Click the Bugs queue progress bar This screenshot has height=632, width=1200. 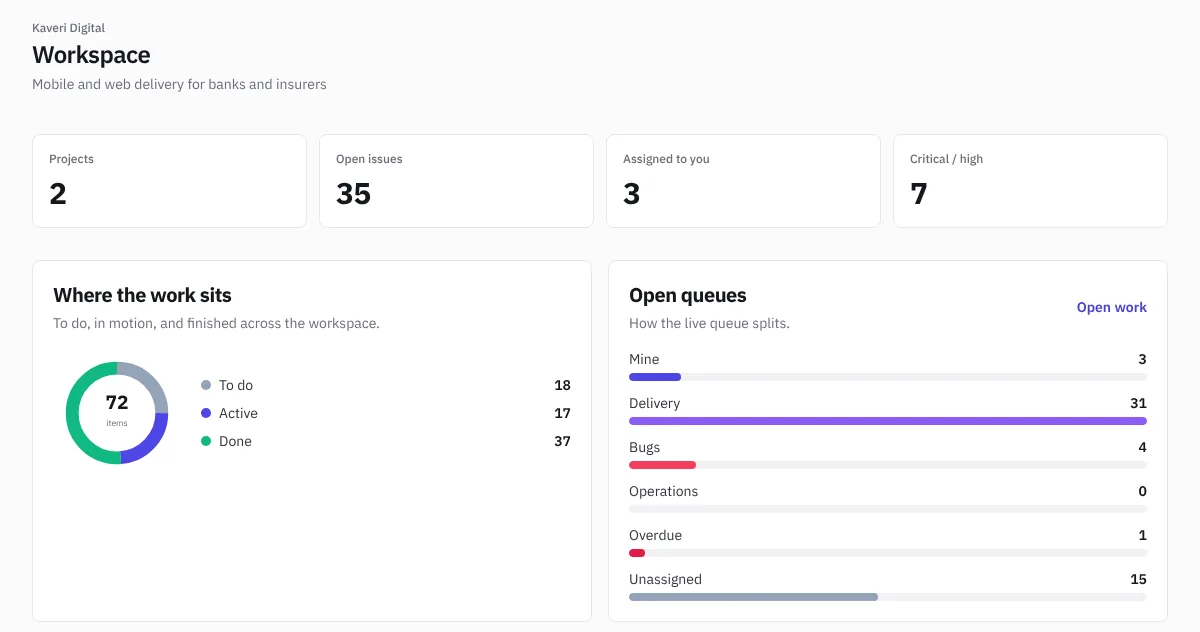(888, 465)
